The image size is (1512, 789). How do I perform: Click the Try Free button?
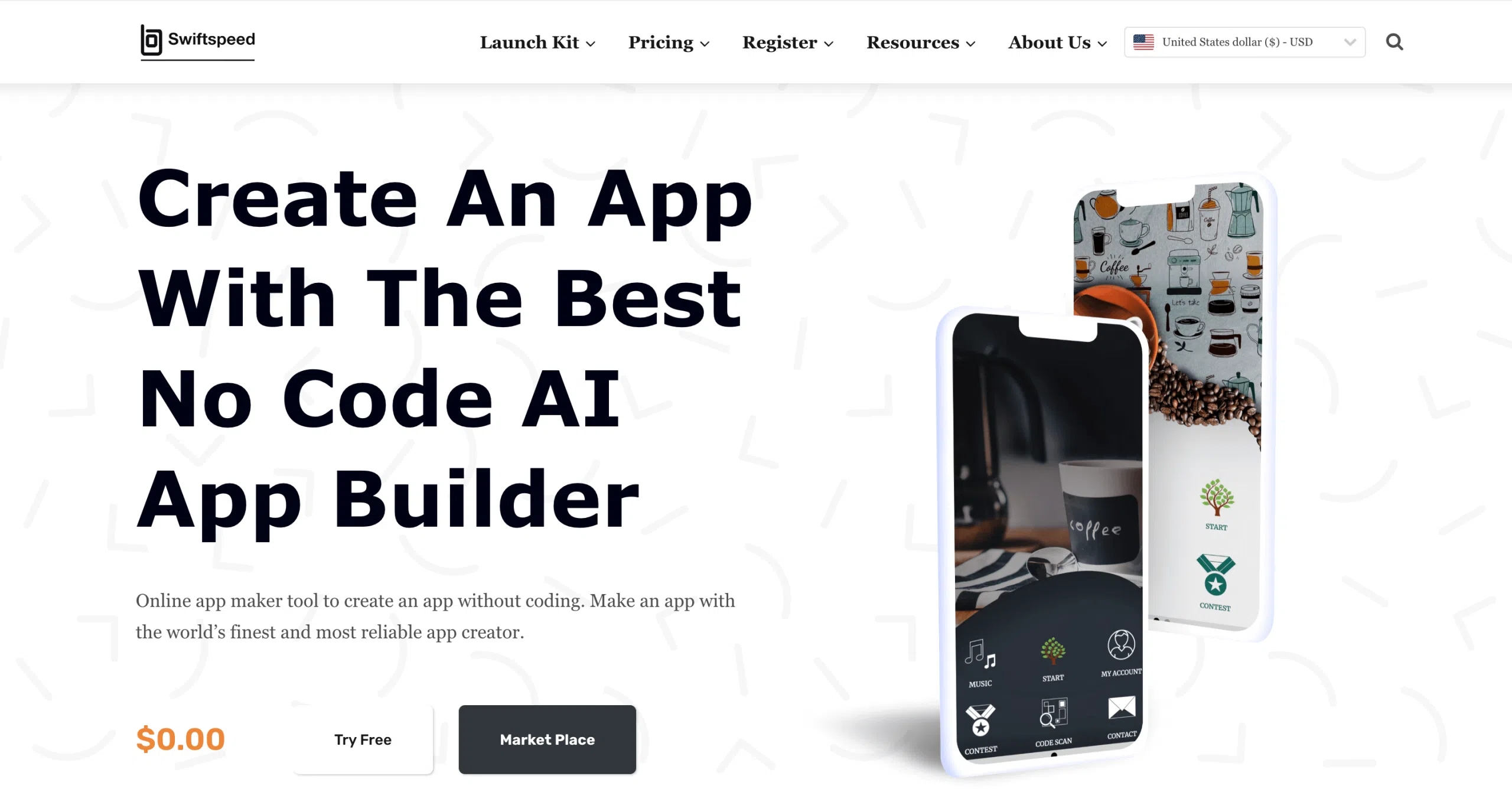pyautogui.click(x=362, y=740)
